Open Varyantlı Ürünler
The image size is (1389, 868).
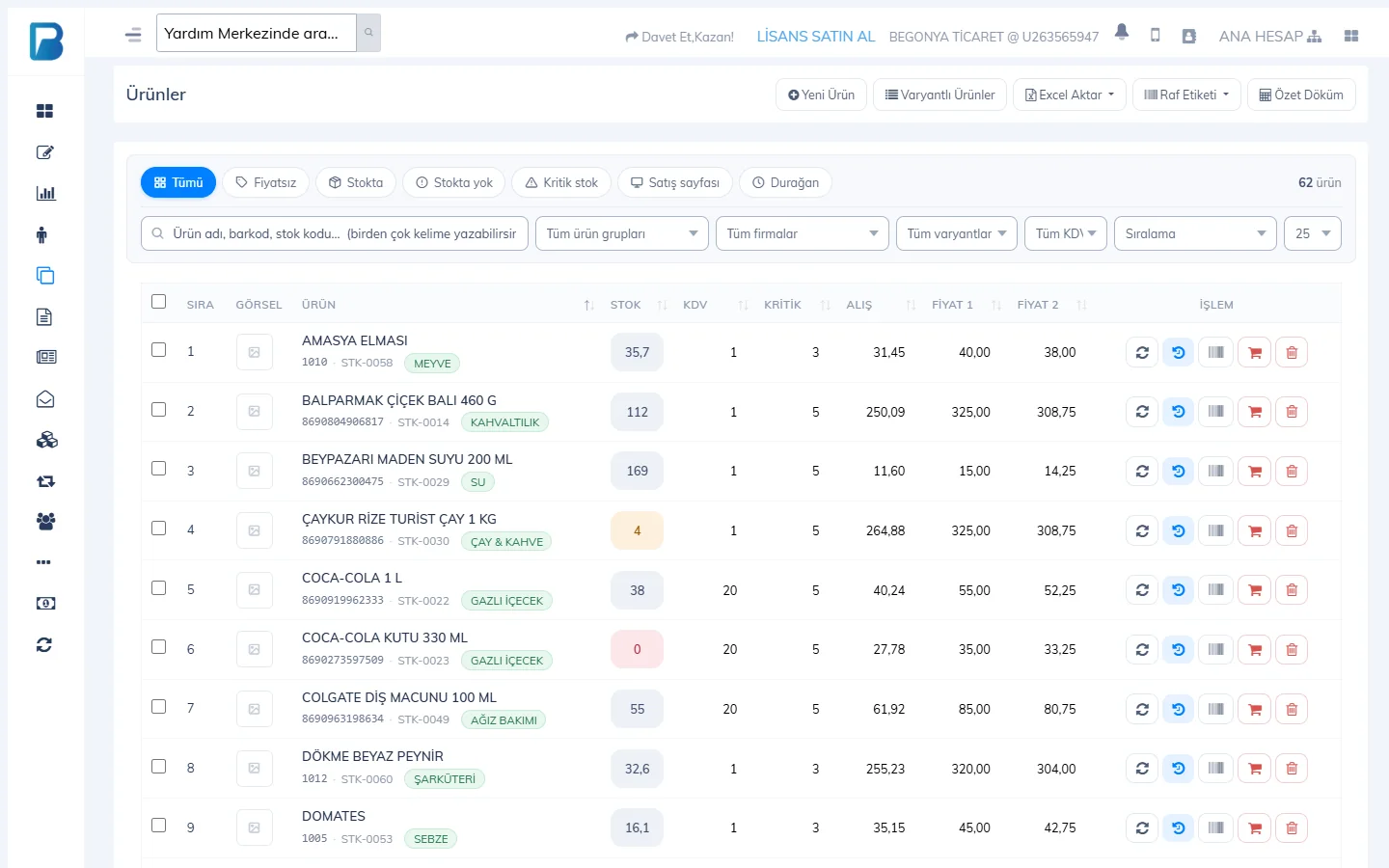[x=940, y=95]
